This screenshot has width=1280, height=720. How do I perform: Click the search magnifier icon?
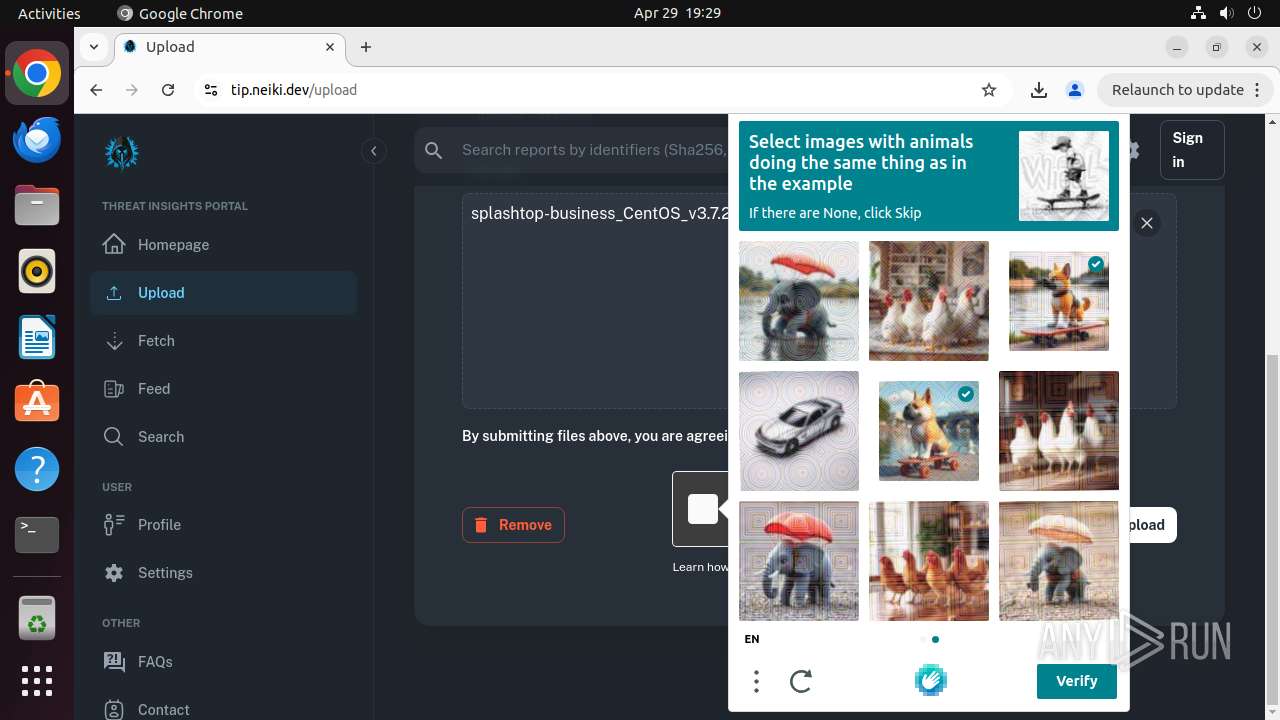pyautogui.click(x=433, y=150)
